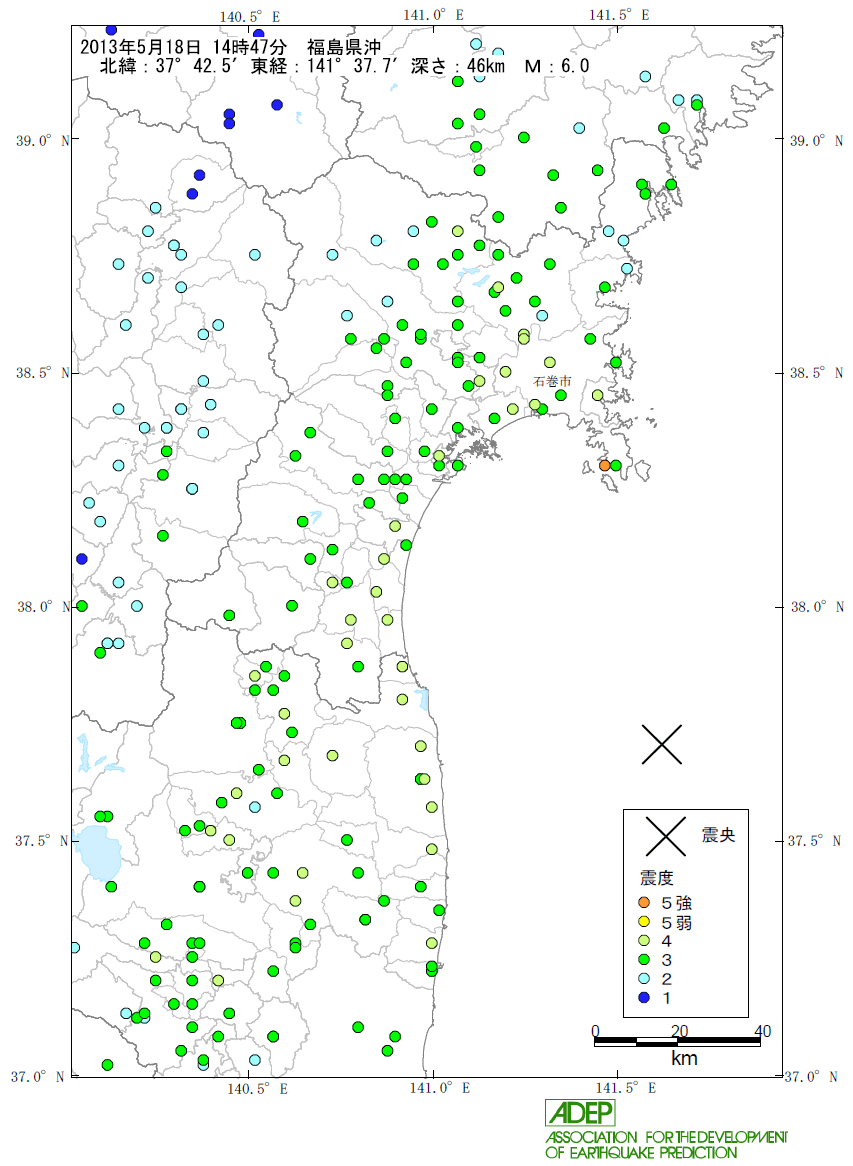Click the 深さ:46km depth text

(458, 66)
